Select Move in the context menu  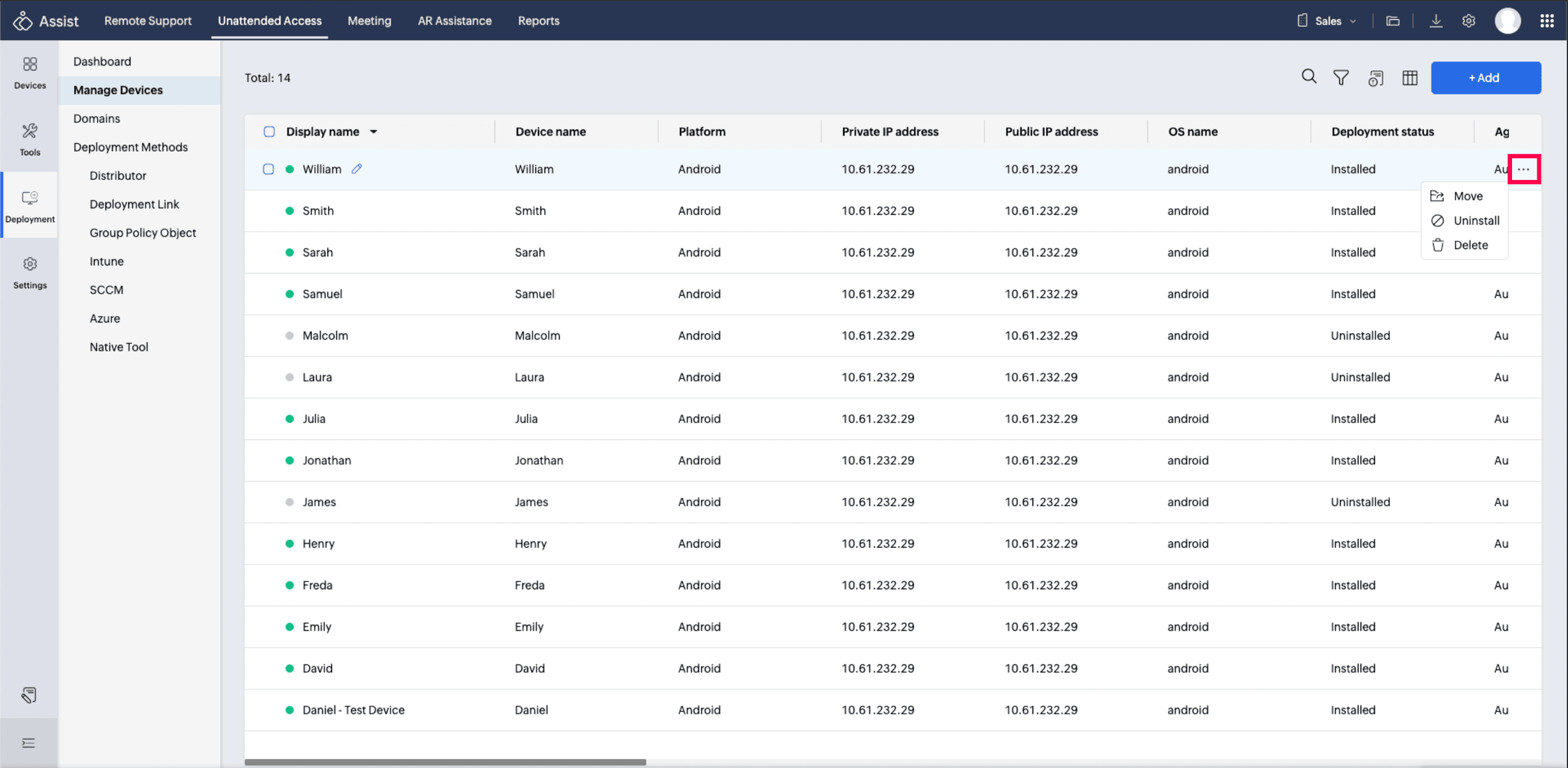(x=1467, y=196)
